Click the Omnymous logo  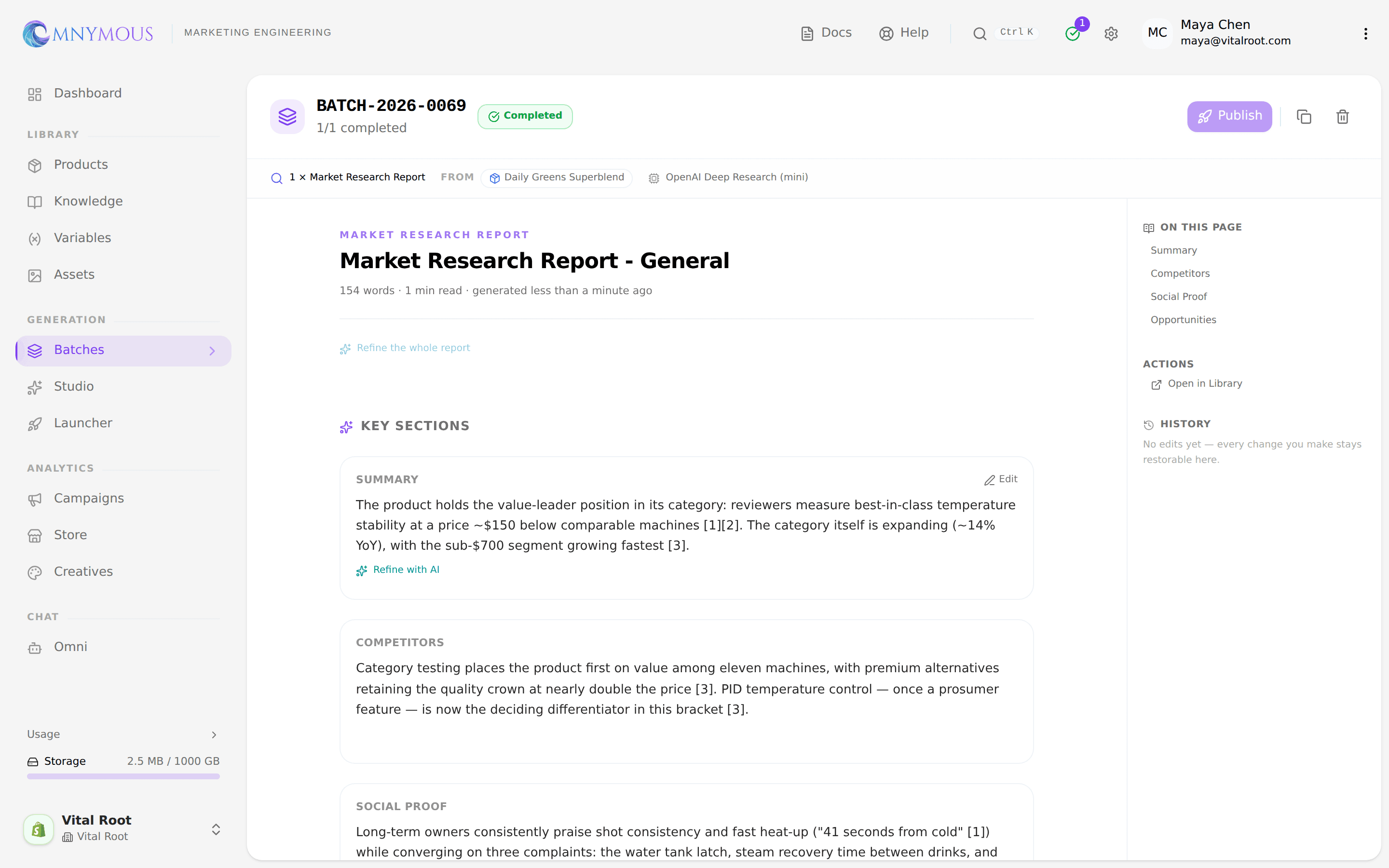coord(88,33)
